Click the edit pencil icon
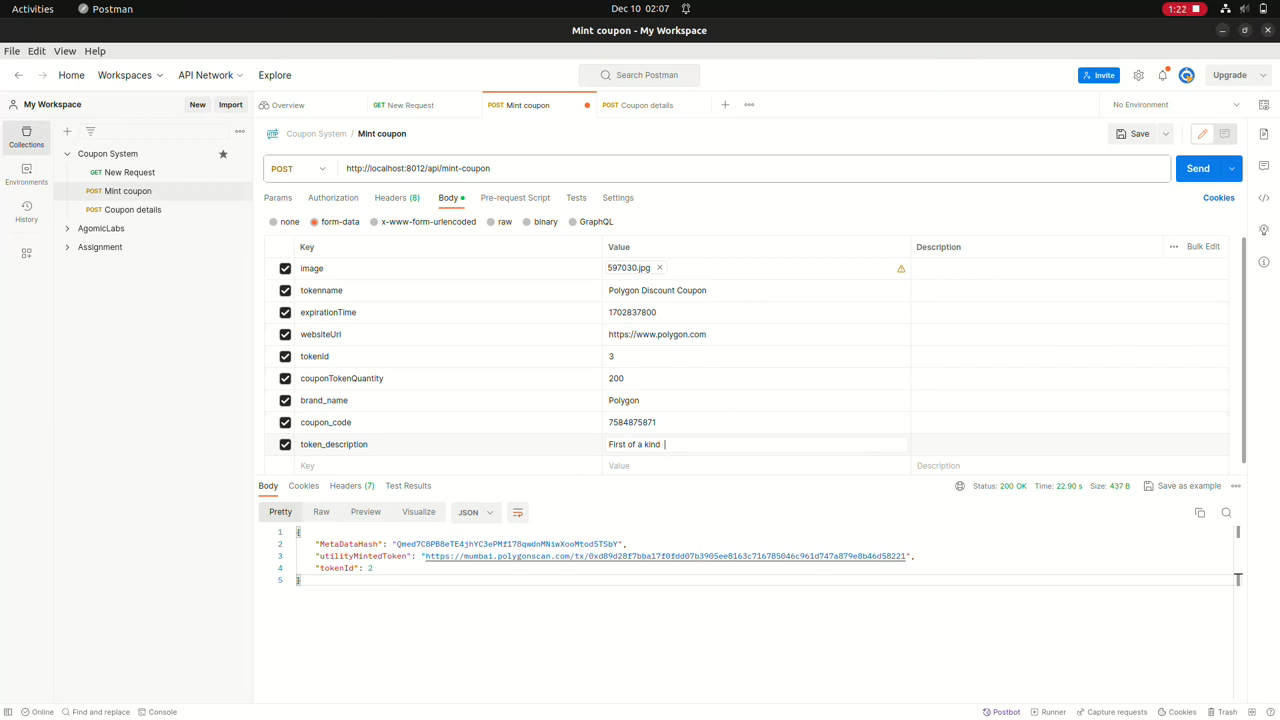This screenshot has height=720, width=1280. tap(1202, 134)
